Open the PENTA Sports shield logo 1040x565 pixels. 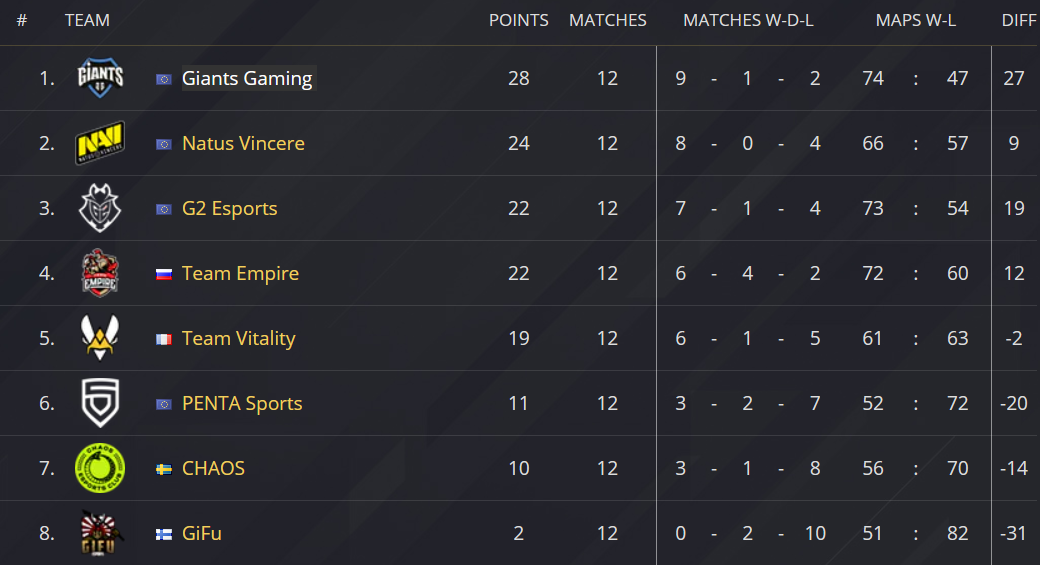click(100, 403)
